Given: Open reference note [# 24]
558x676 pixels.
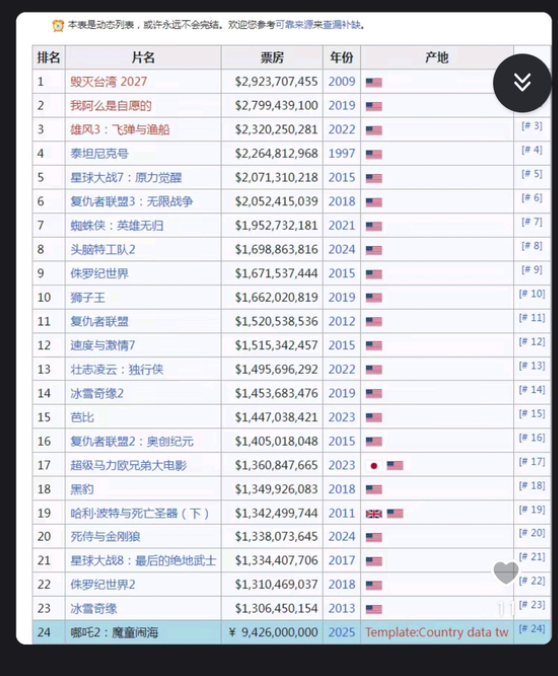Looking at the screenshot, I should [x=532, y=629].
